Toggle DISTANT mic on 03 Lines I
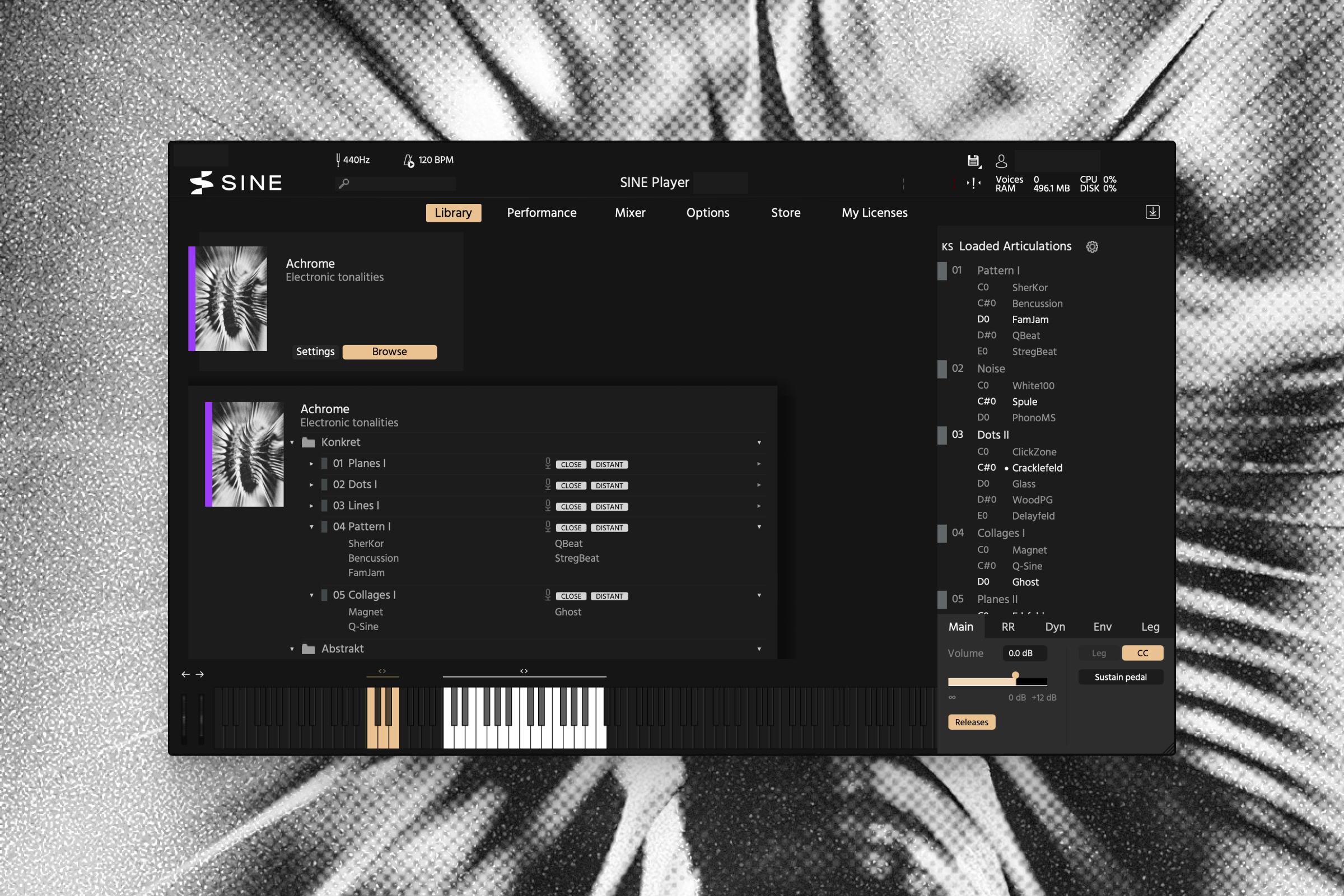The width and height of the screenshot is (1344, 896). click(x=609, y=507)
